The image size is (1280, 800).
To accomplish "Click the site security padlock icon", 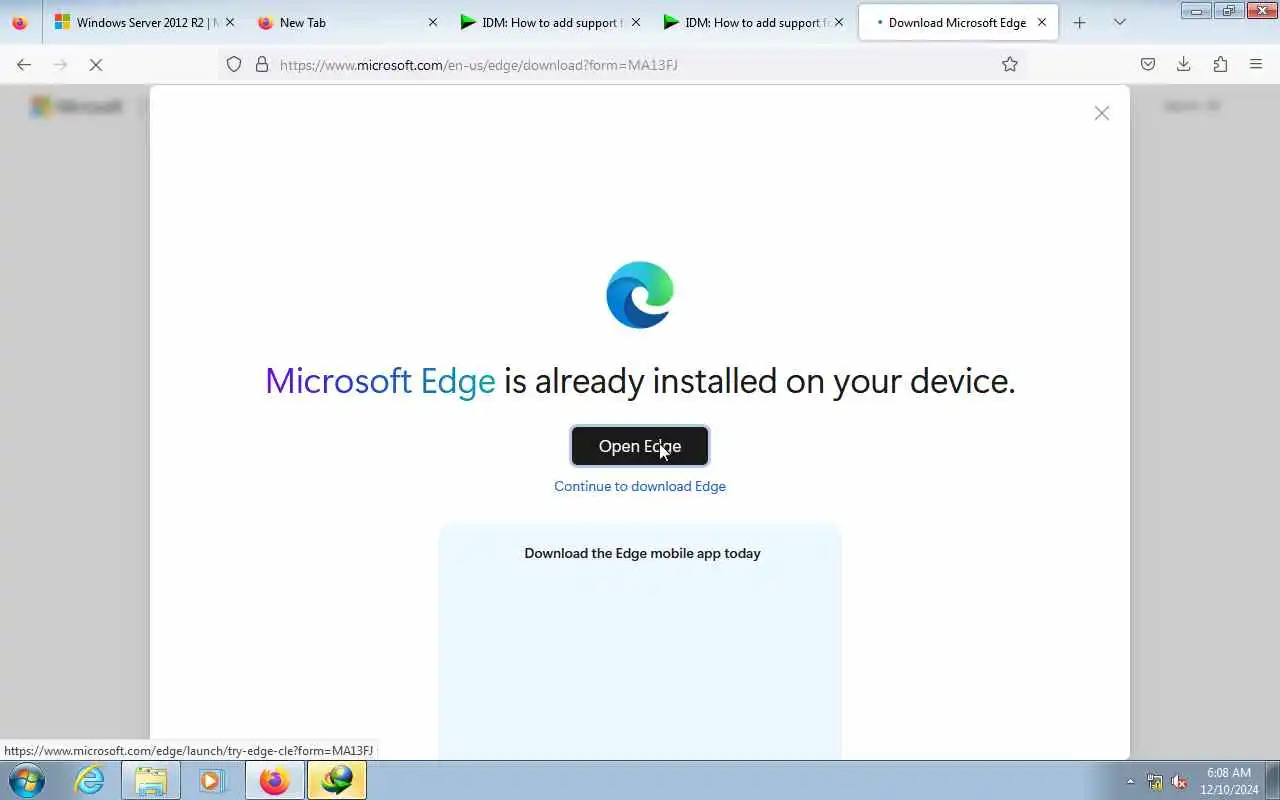I will (262, 64).
